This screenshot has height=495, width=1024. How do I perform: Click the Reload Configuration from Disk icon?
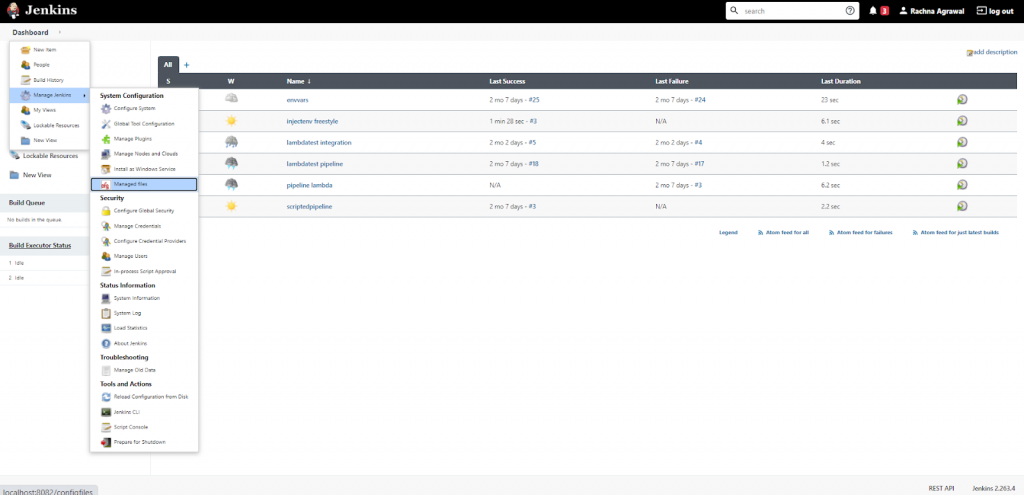106,397
